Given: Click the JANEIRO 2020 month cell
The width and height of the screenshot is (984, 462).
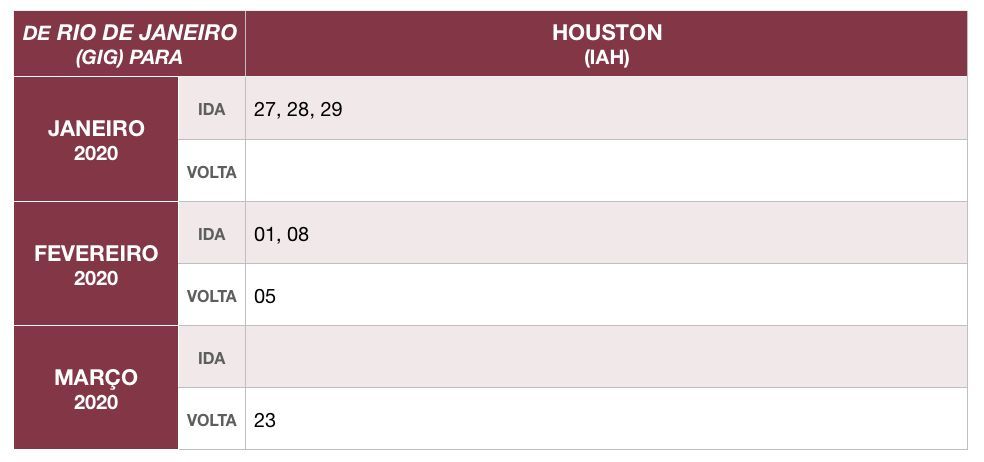Looking at the screenshot, I should coord(96,139).
